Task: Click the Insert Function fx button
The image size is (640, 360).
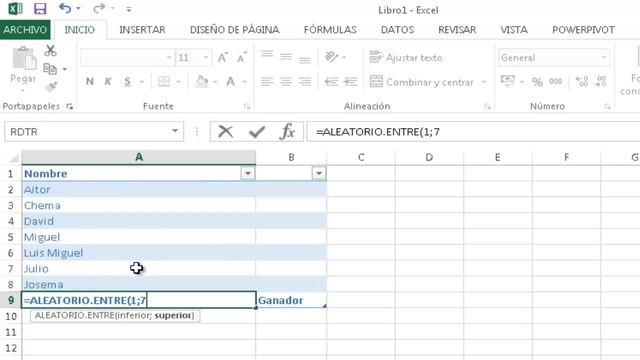Action: point(287,131)
